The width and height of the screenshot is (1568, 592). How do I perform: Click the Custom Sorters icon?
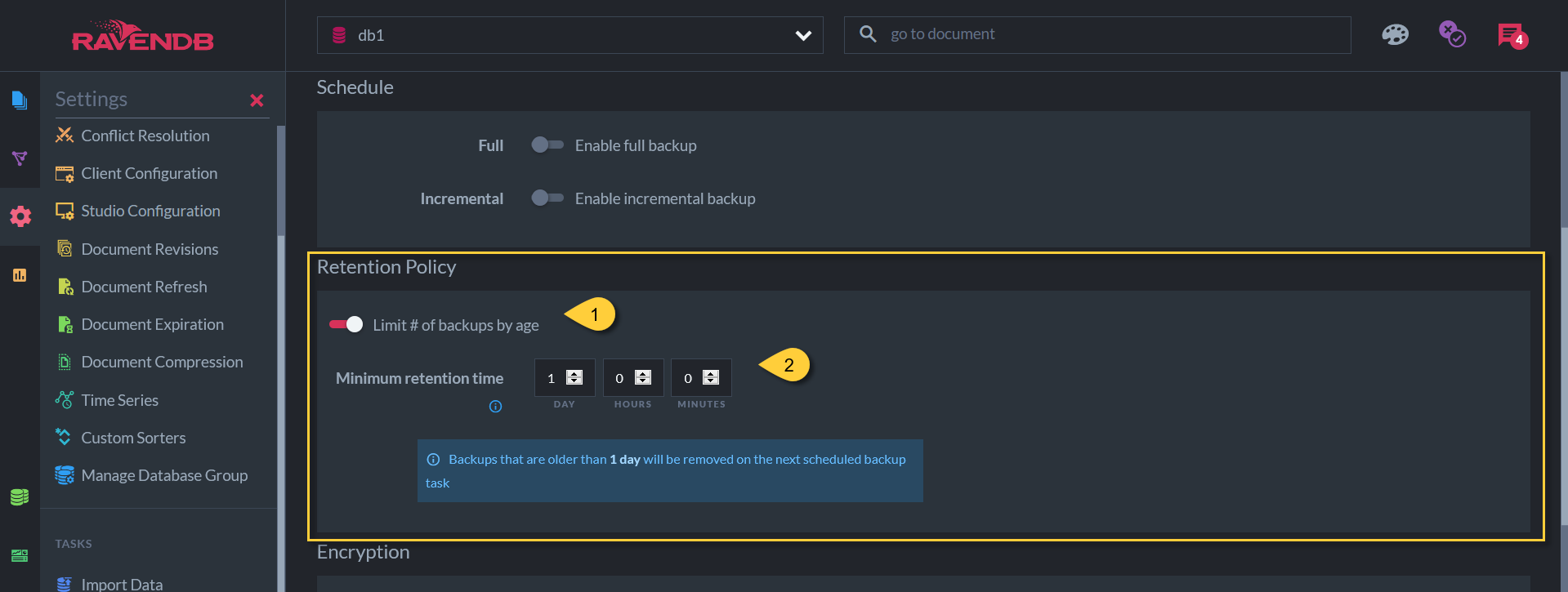pyautogui.click(x=64, y=437)
